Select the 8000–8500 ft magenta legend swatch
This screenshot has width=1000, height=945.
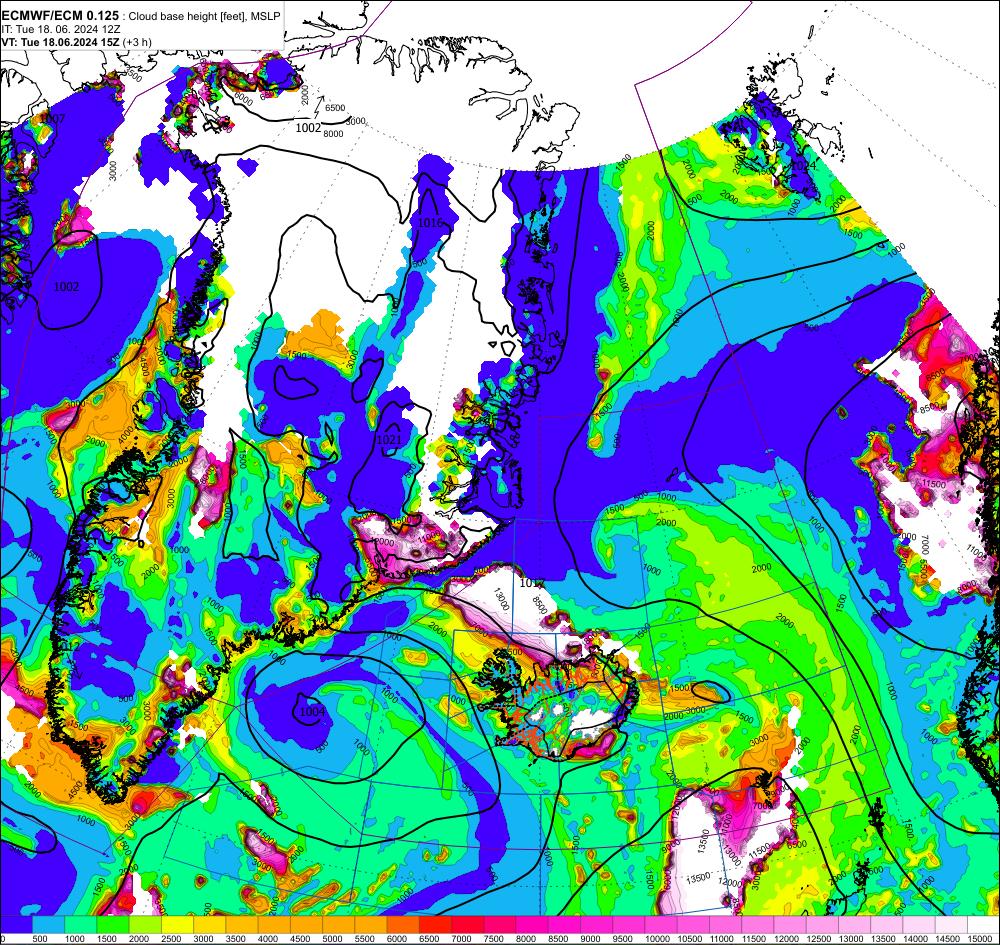pos(532,925)
